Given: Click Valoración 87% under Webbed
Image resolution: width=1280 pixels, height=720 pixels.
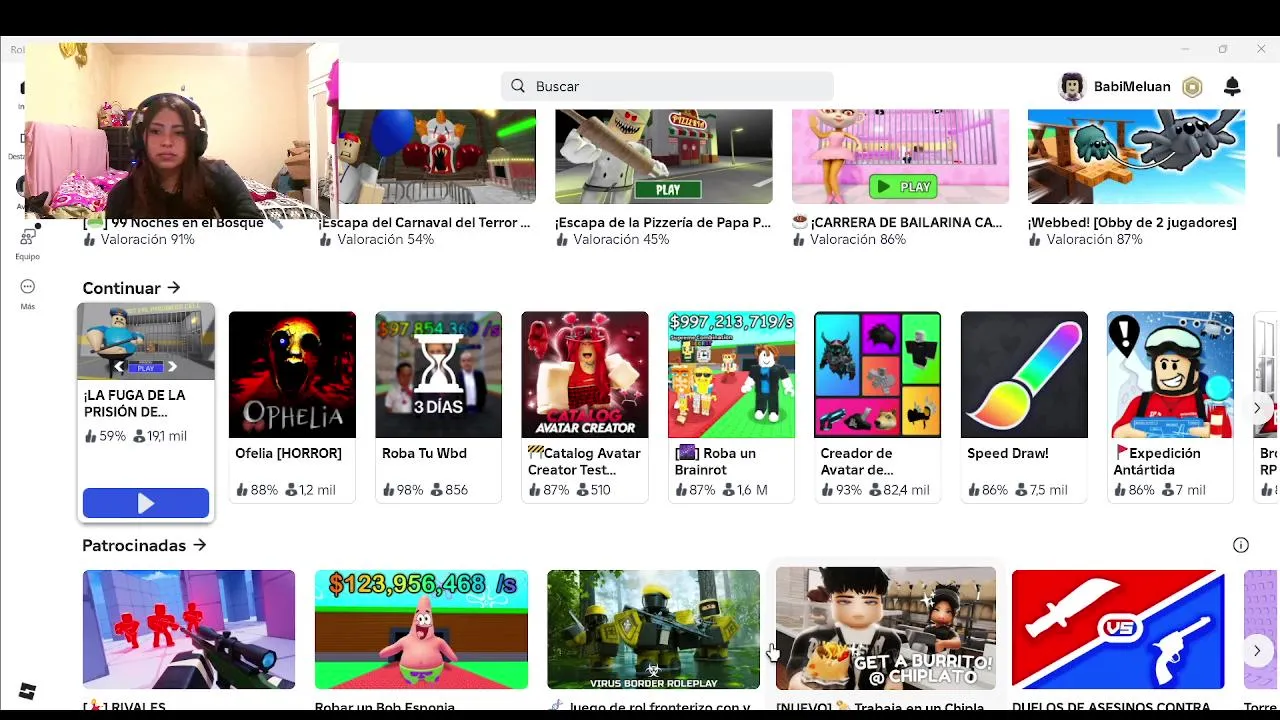Looking at the screenshot, I should [1094, 240].
